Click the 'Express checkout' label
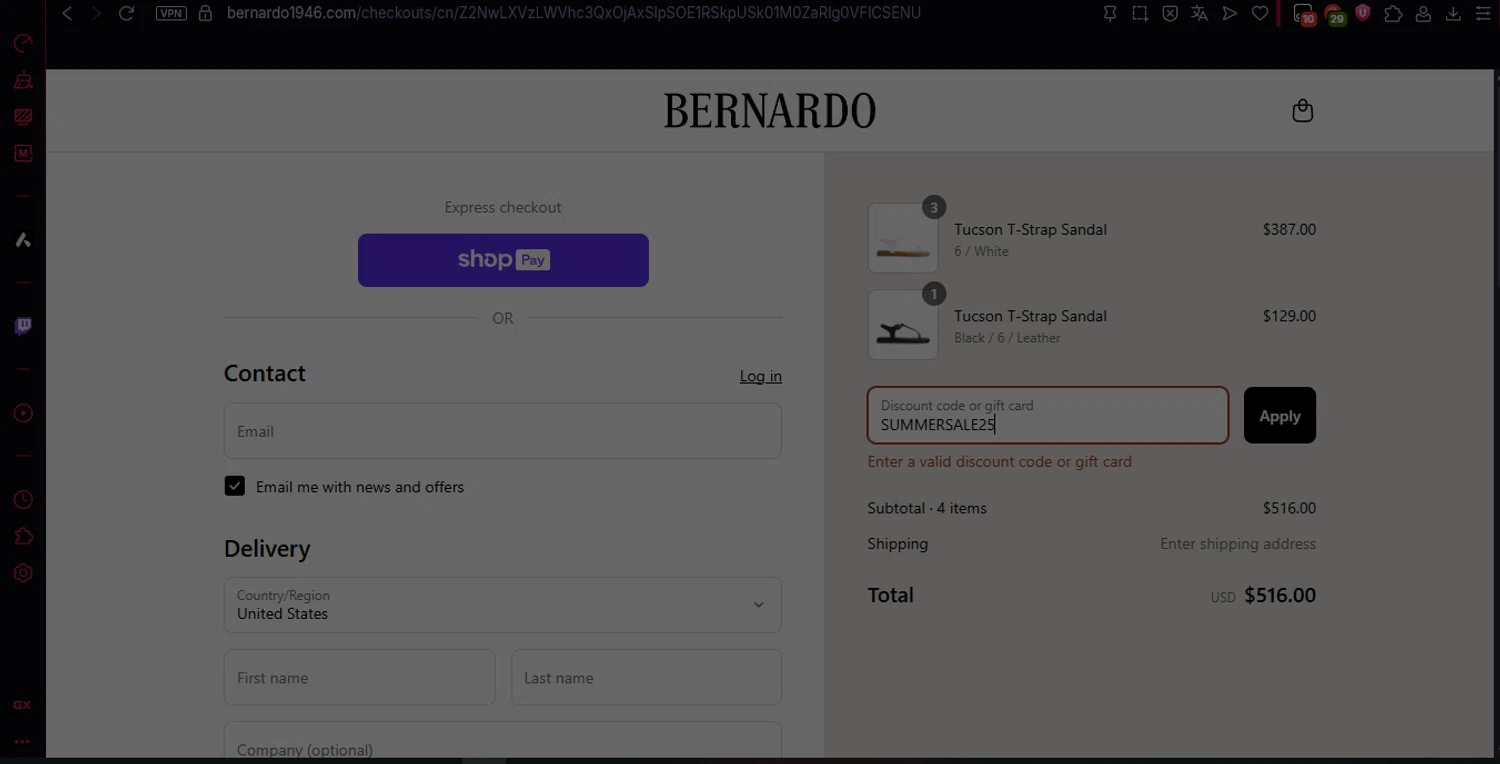 click(503, 207)
